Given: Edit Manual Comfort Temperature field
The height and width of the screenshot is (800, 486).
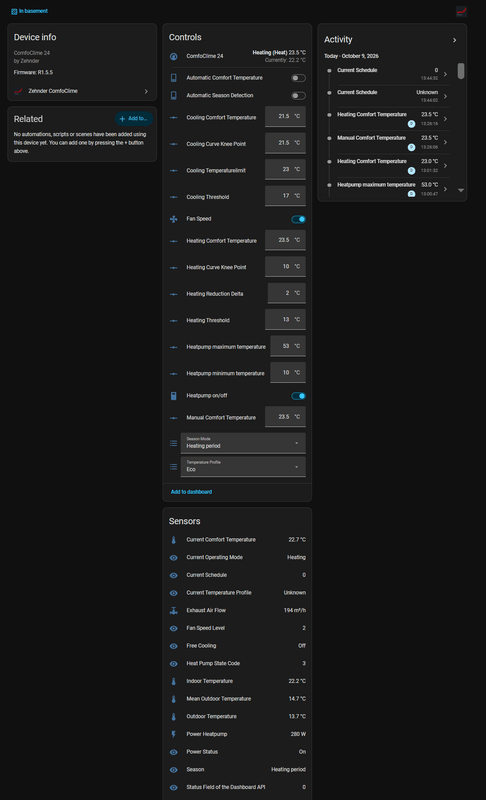Looking at the screenshot, I should pyautogui.click(x=286, y=417).
